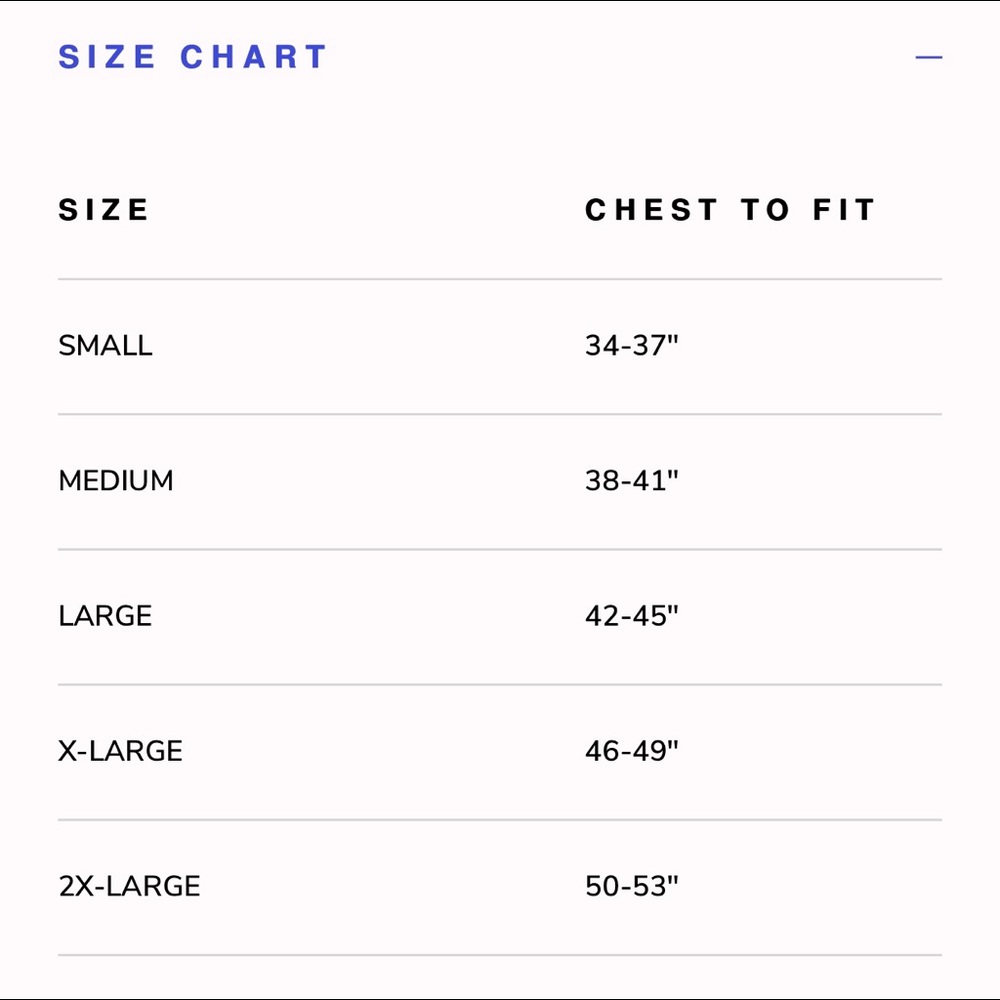Select the 42-45" chest measurement

point(631,615)
